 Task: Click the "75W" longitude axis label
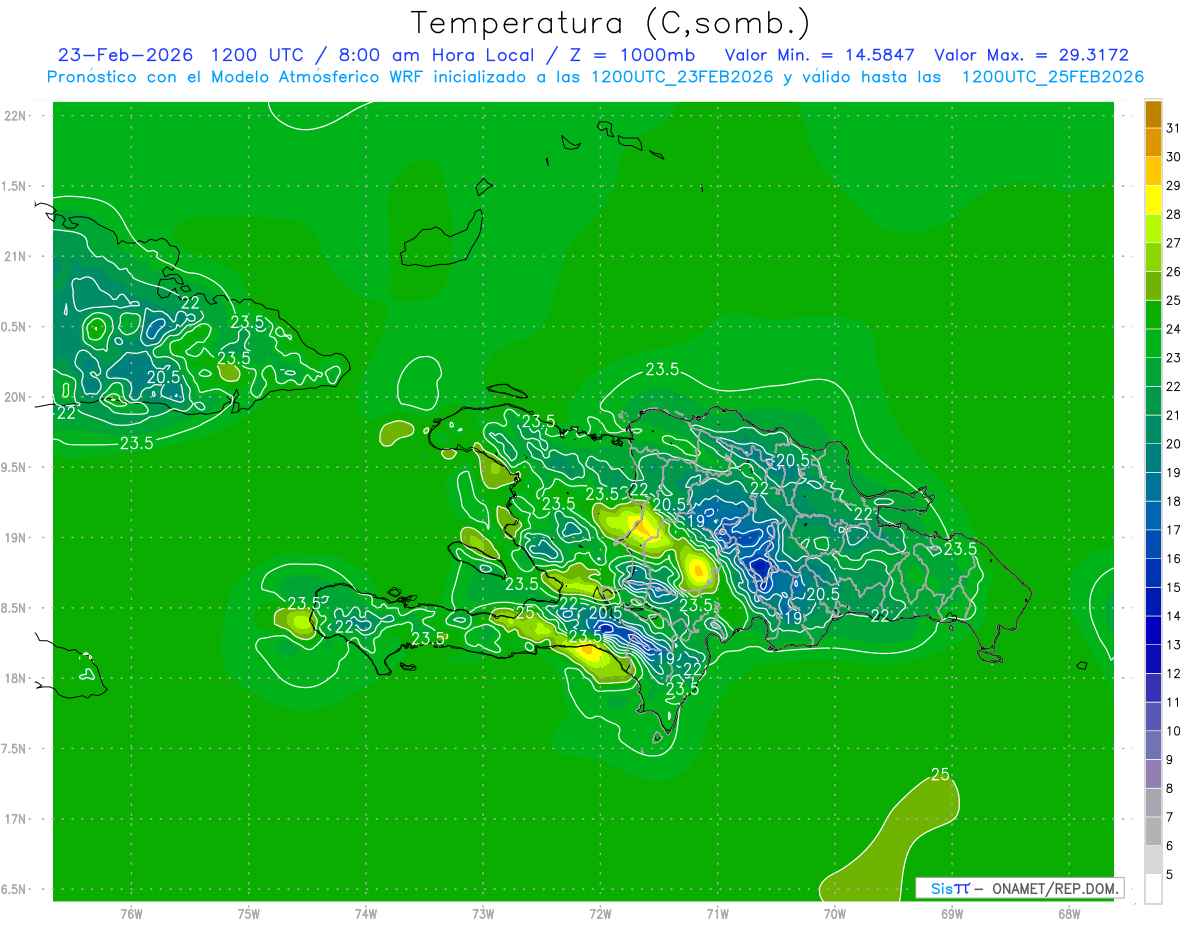tap(249, 913)
